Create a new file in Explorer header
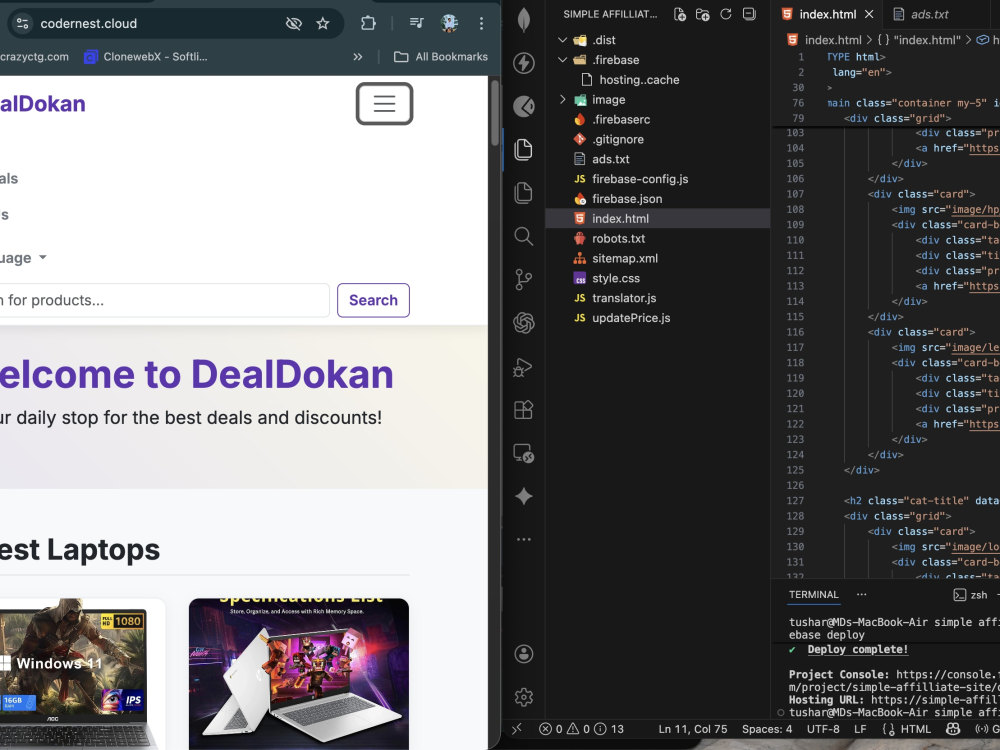Screen dimensions: 1000x750 pos(680,14)
